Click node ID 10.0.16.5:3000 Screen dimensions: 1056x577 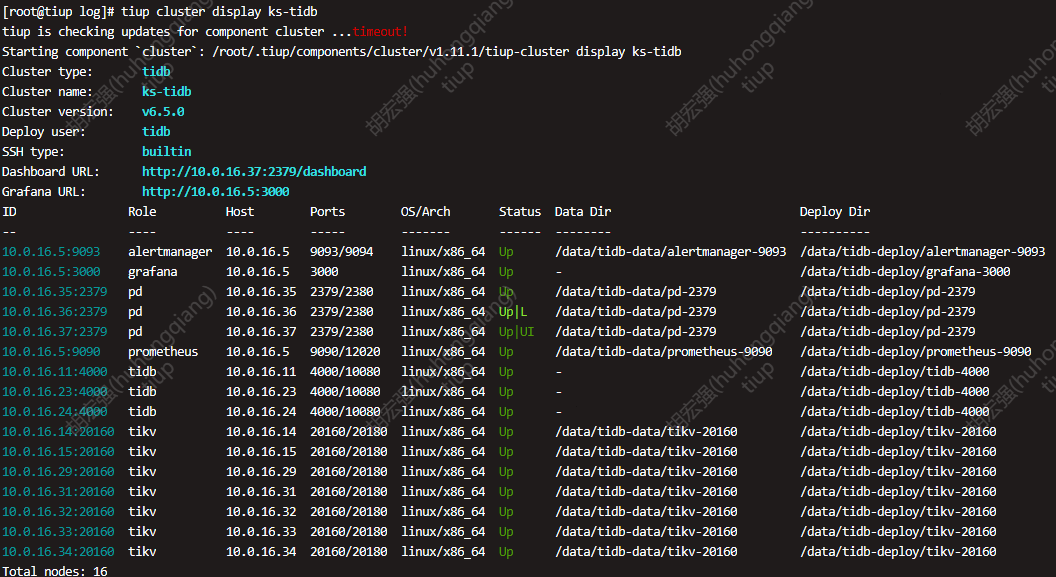click(x=51, y=272)
